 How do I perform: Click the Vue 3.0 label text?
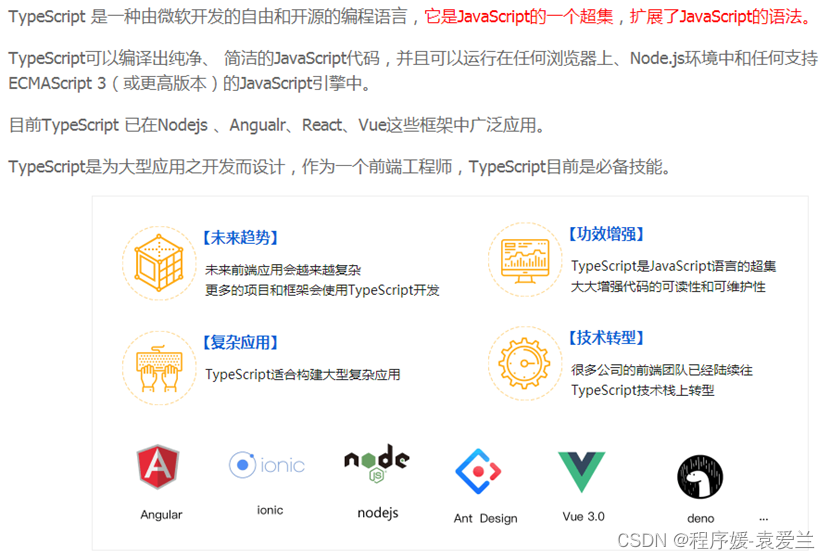pyautogui.click(x=583, y=516)
